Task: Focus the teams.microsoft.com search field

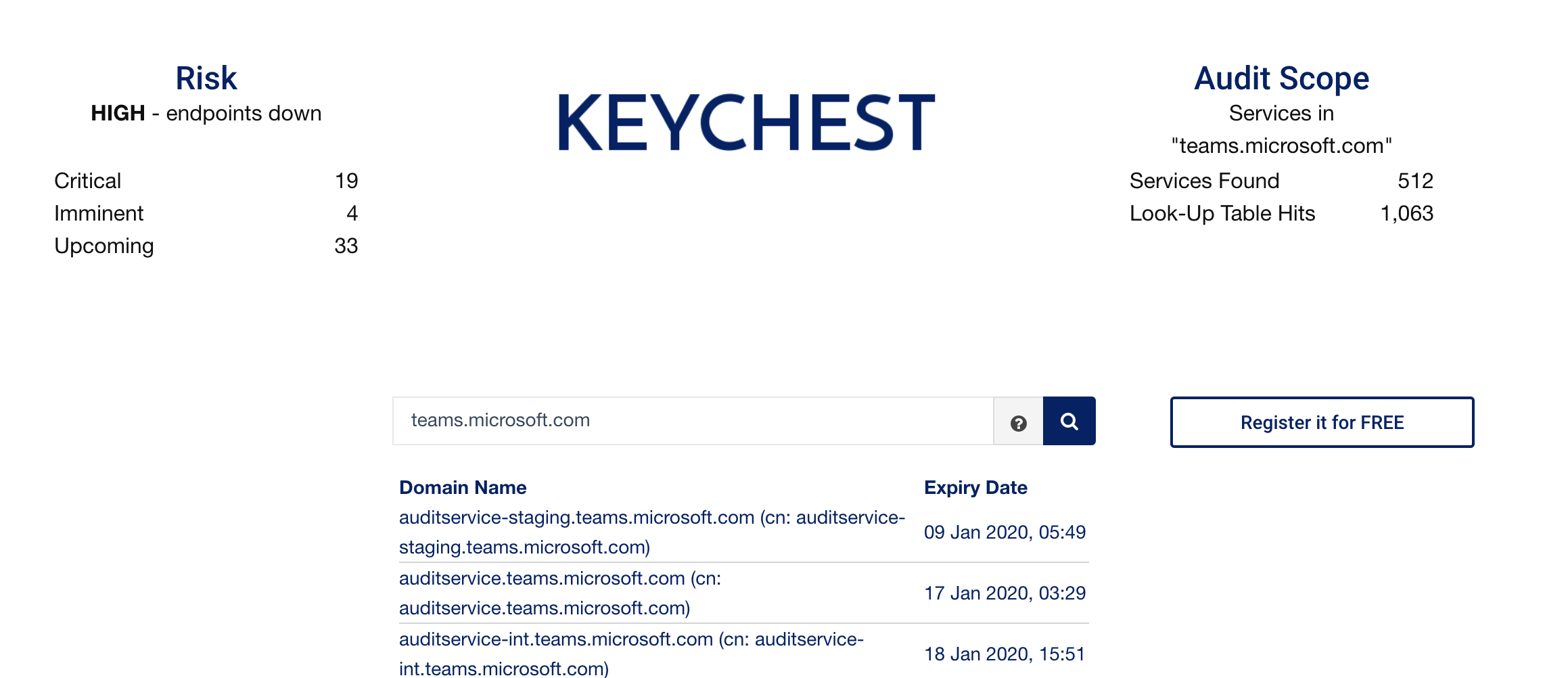Action: coord(693,421)
